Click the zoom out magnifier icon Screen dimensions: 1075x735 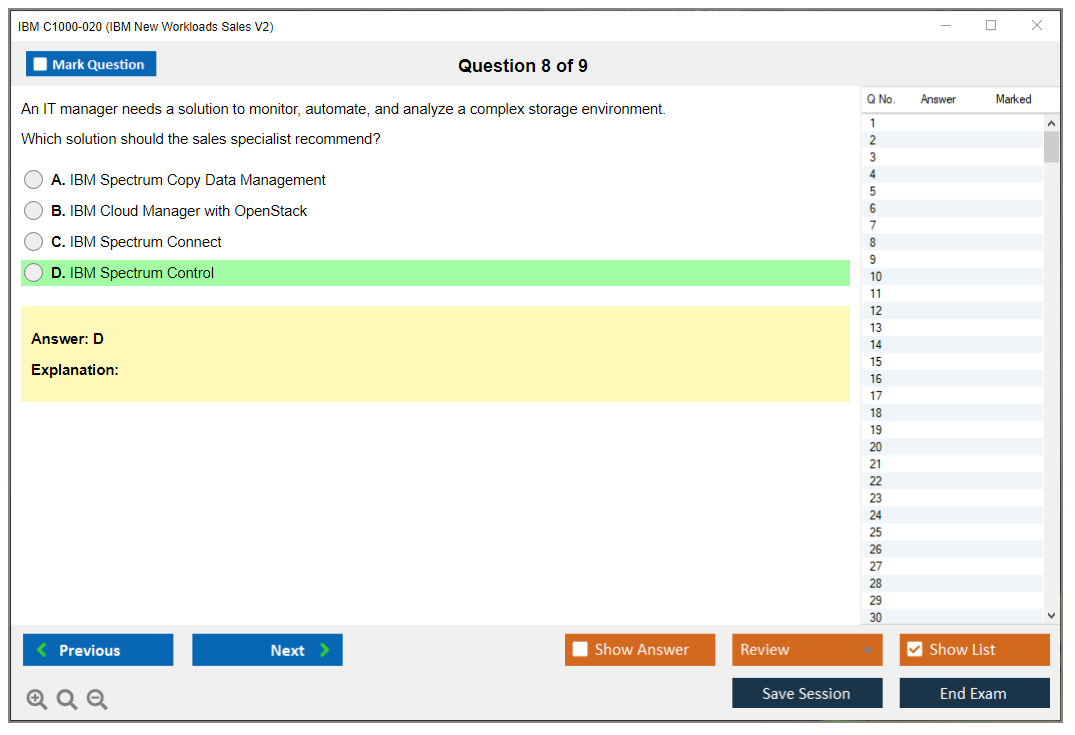click(97, 700)
